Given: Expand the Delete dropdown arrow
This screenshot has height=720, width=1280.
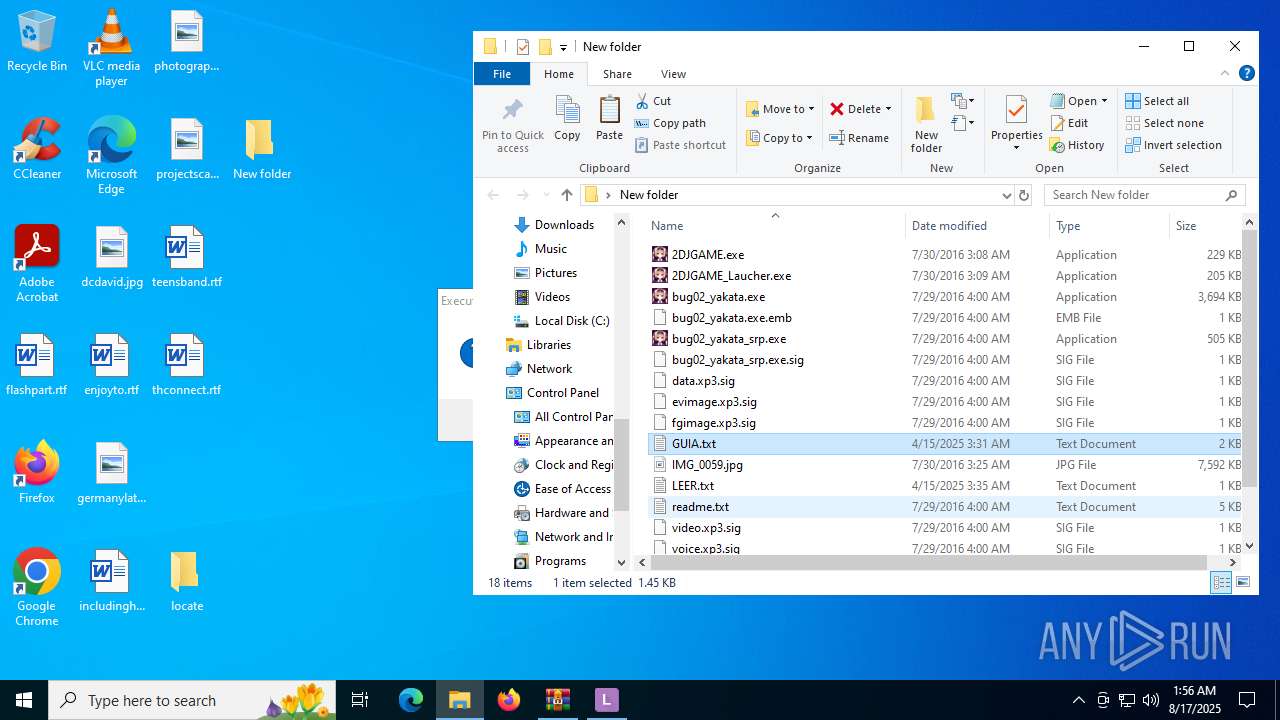Looking at the screenshot, I should click(888, 109).
